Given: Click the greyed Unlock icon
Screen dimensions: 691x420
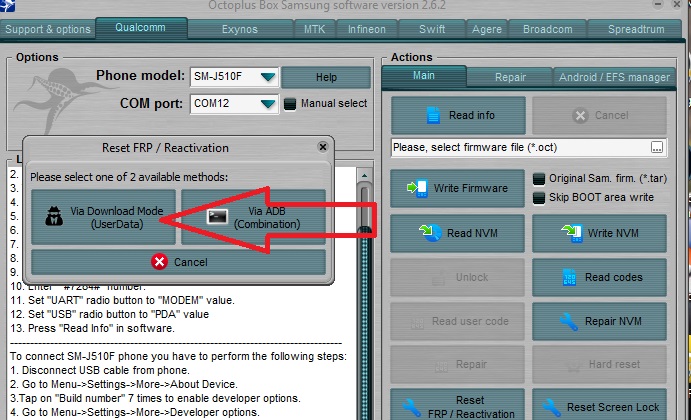Looking at the screenshot, I should click(439, 278).
